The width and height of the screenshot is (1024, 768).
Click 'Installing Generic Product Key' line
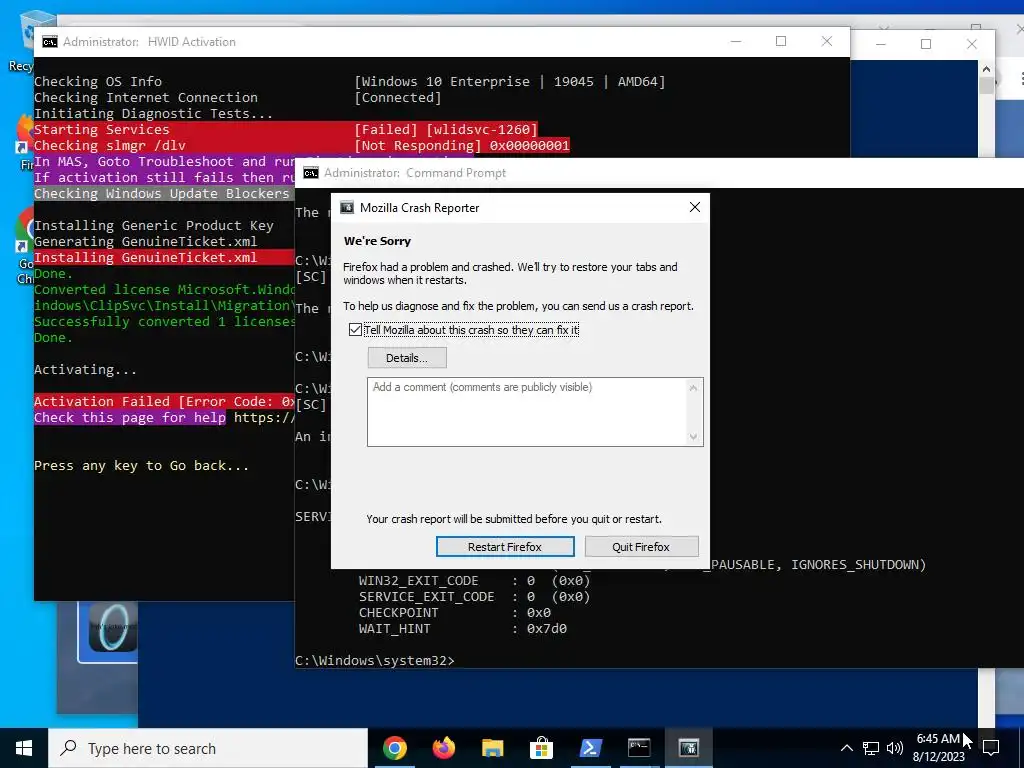pyautogui.click(x=153, y=225)
